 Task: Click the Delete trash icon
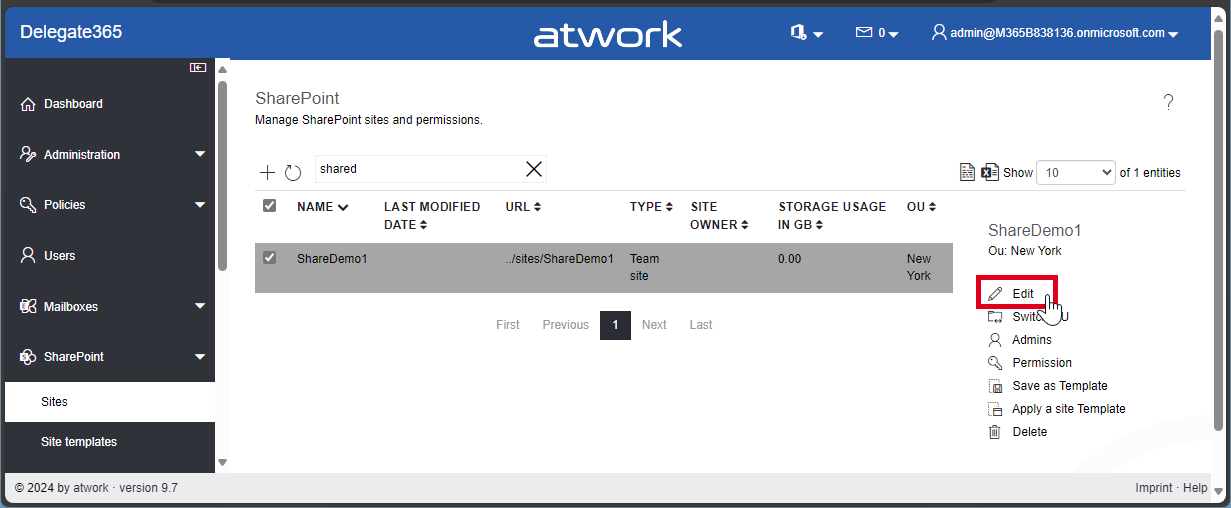tap(994, 432)
